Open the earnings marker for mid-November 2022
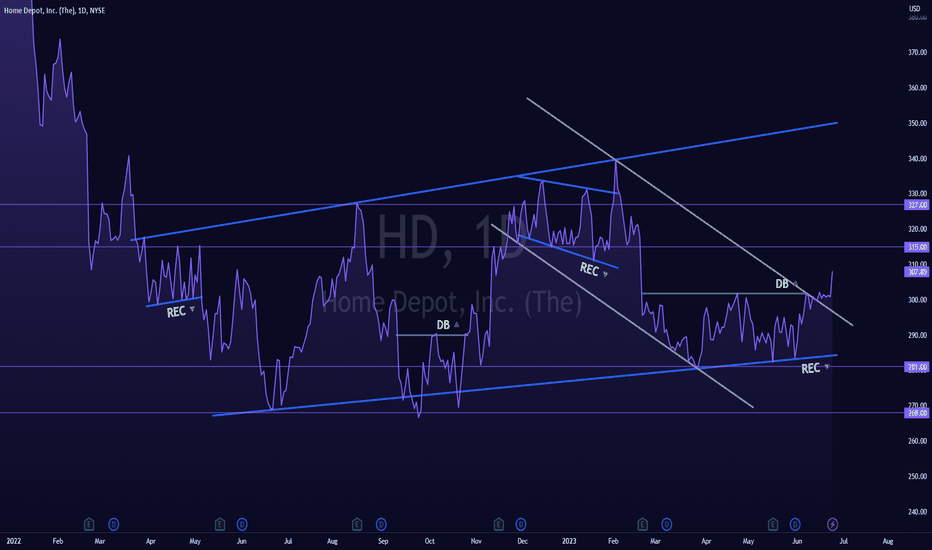 [499, 524]
